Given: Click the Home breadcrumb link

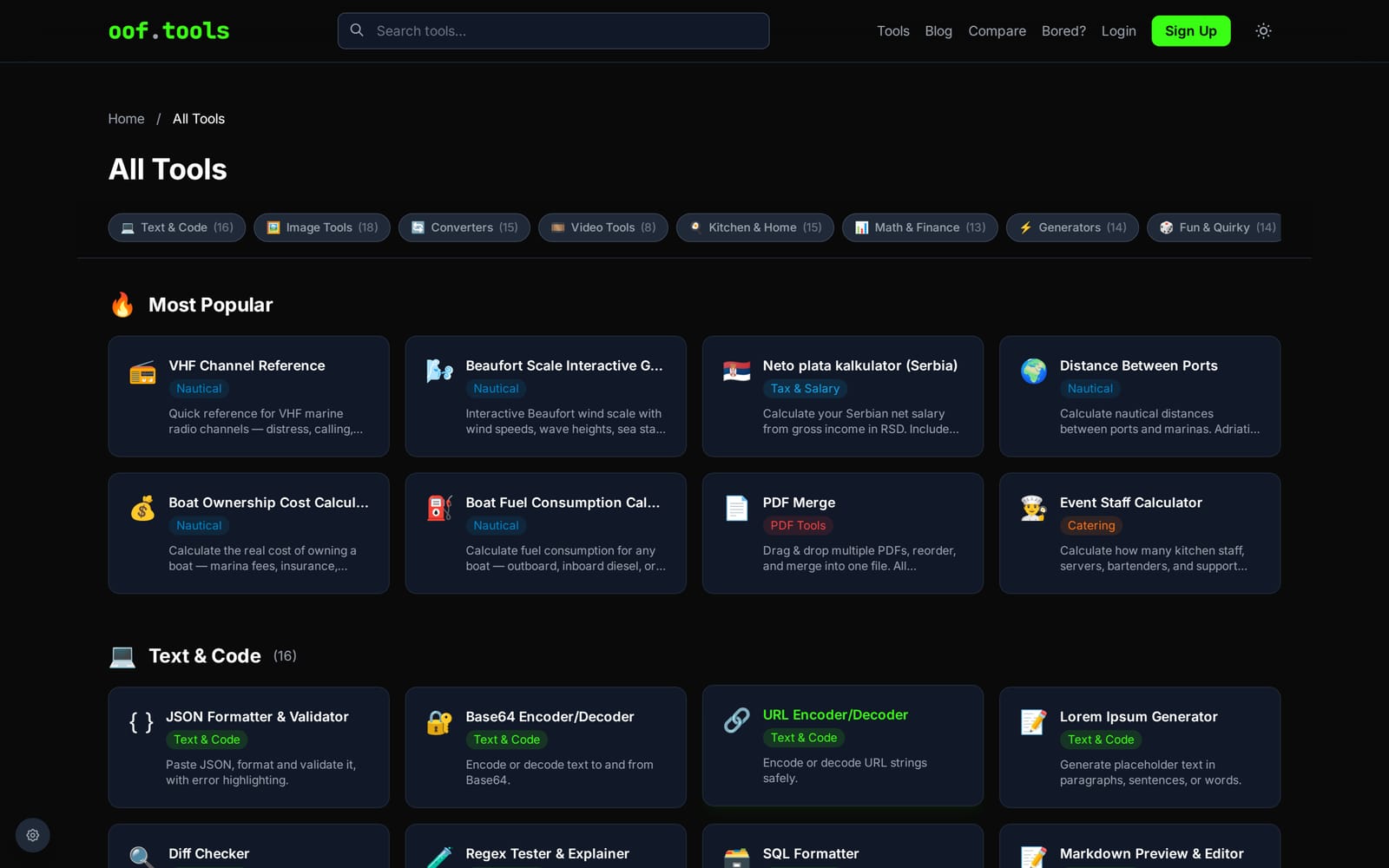Looking at the screenshot, I should [126, 119].
